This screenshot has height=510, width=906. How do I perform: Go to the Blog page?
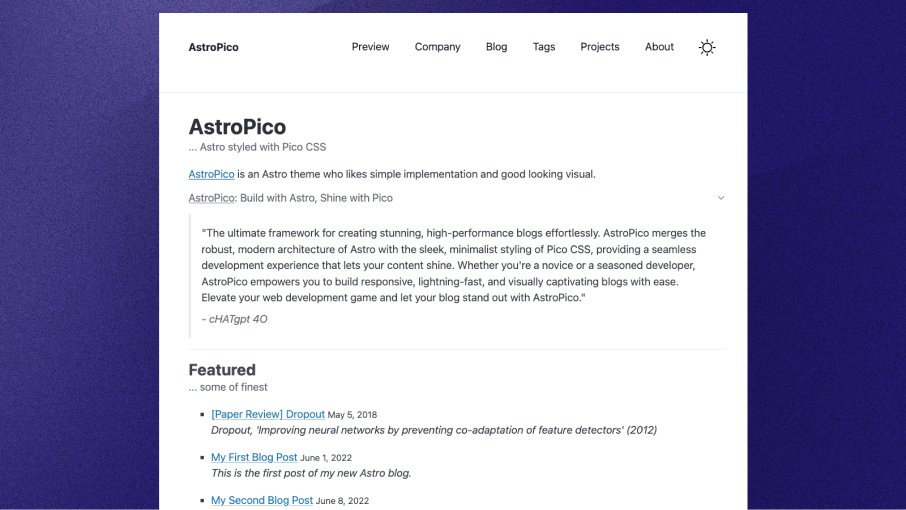click(496, 47)
